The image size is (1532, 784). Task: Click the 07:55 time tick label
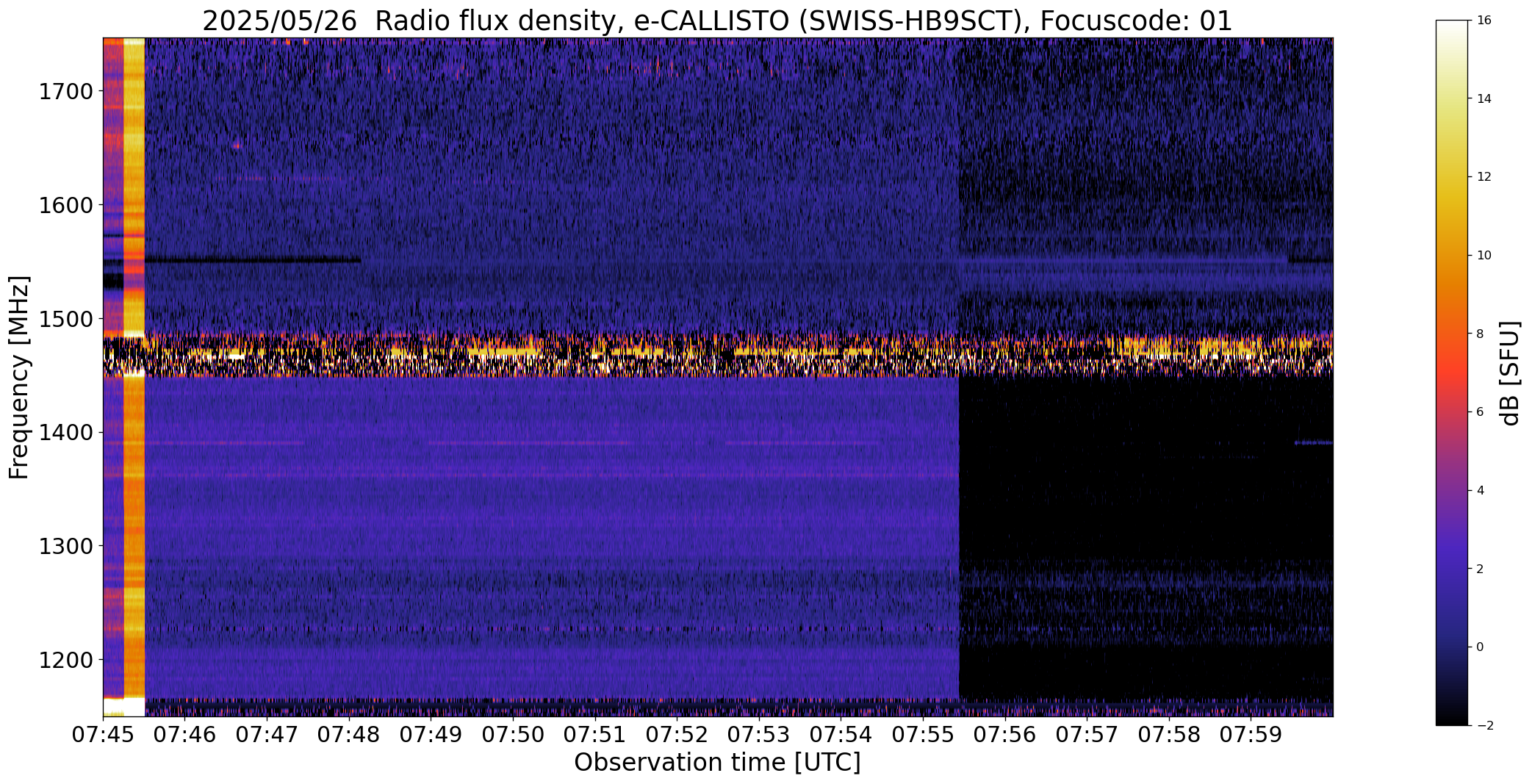point(923,735)
